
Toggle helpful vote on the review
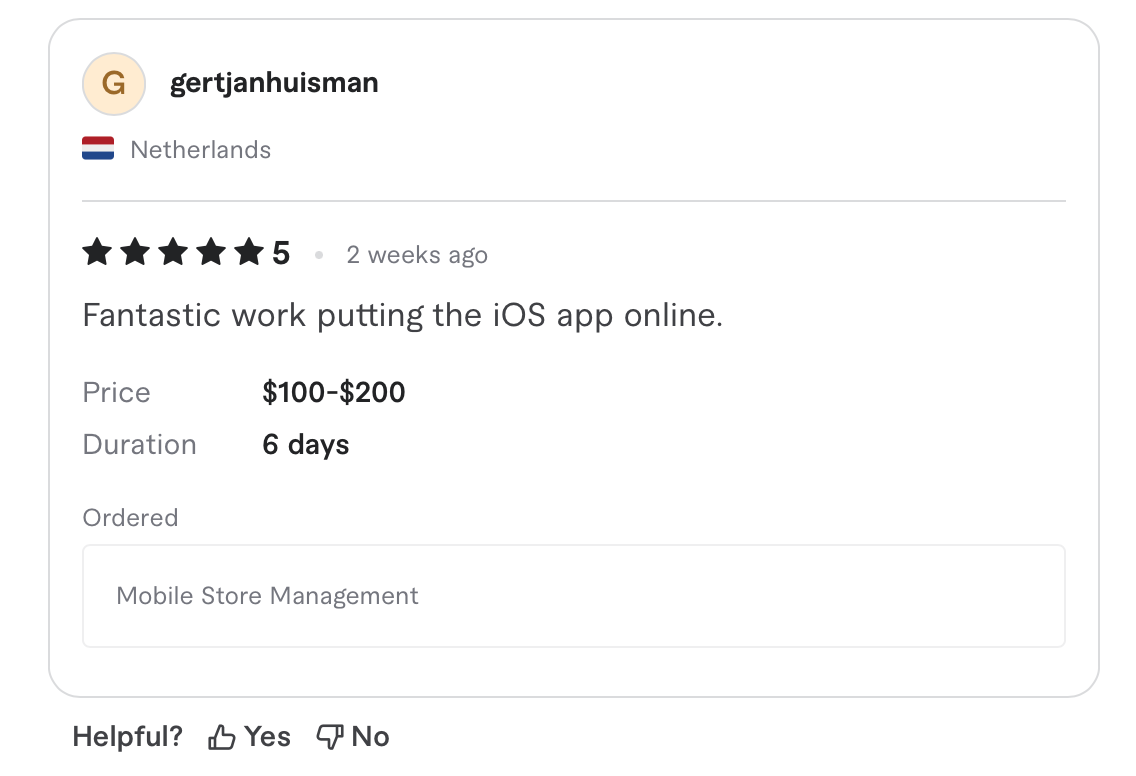[248, 736]
